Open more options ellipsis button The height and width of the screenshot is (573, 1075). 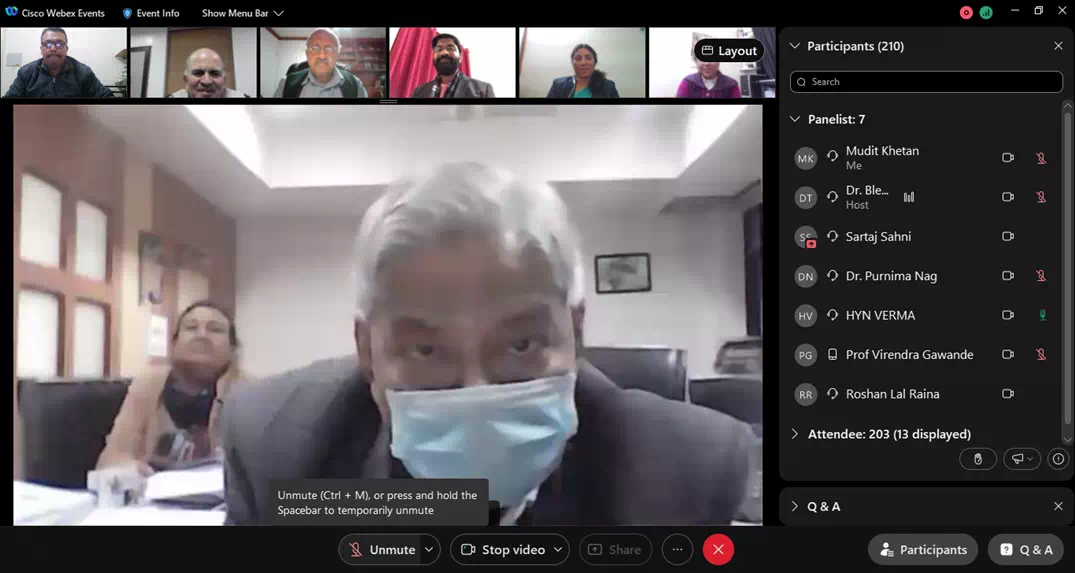(677, 550)
